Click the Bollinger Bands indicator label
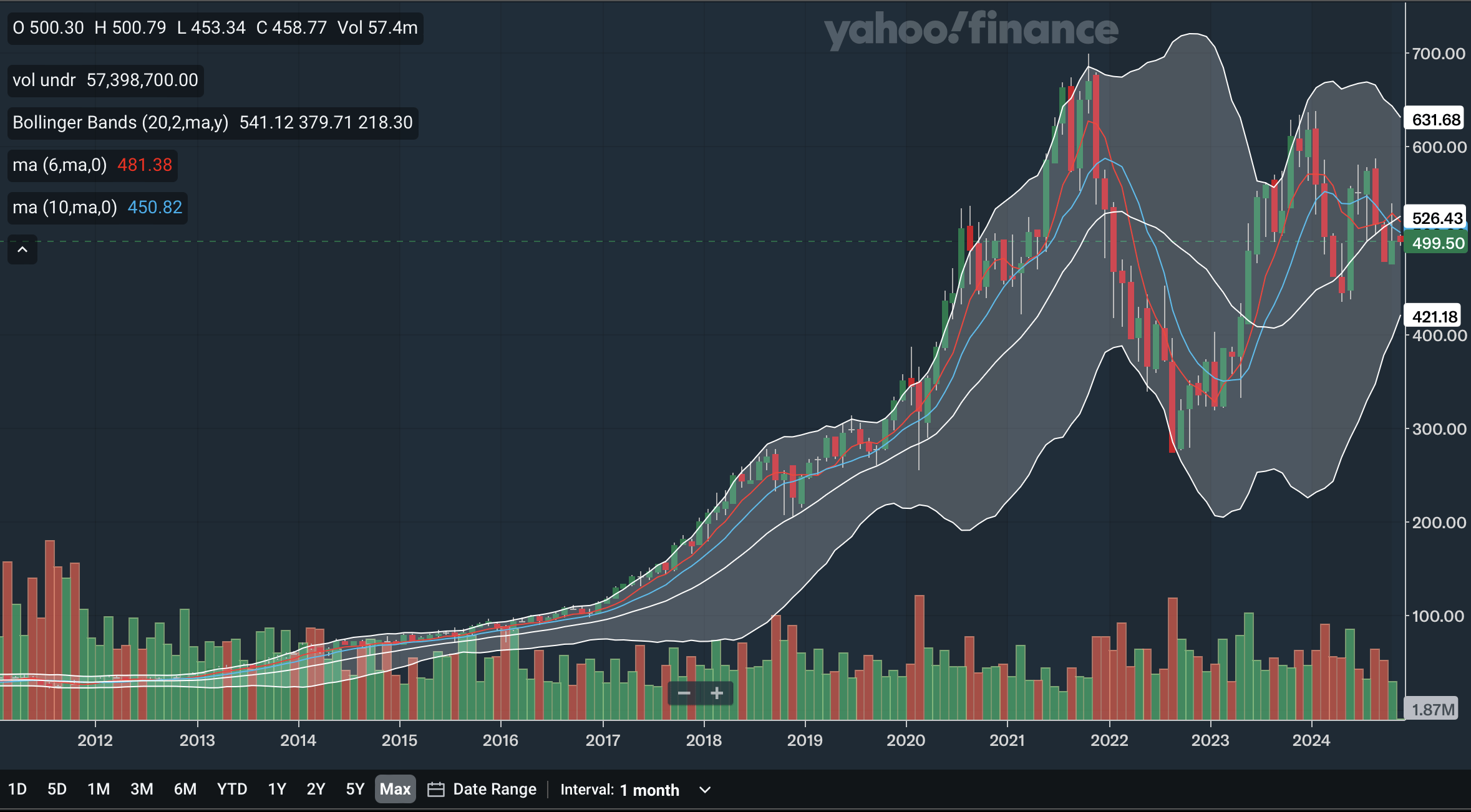Viewport: 1471px width, 812px height. click(120, 122)
